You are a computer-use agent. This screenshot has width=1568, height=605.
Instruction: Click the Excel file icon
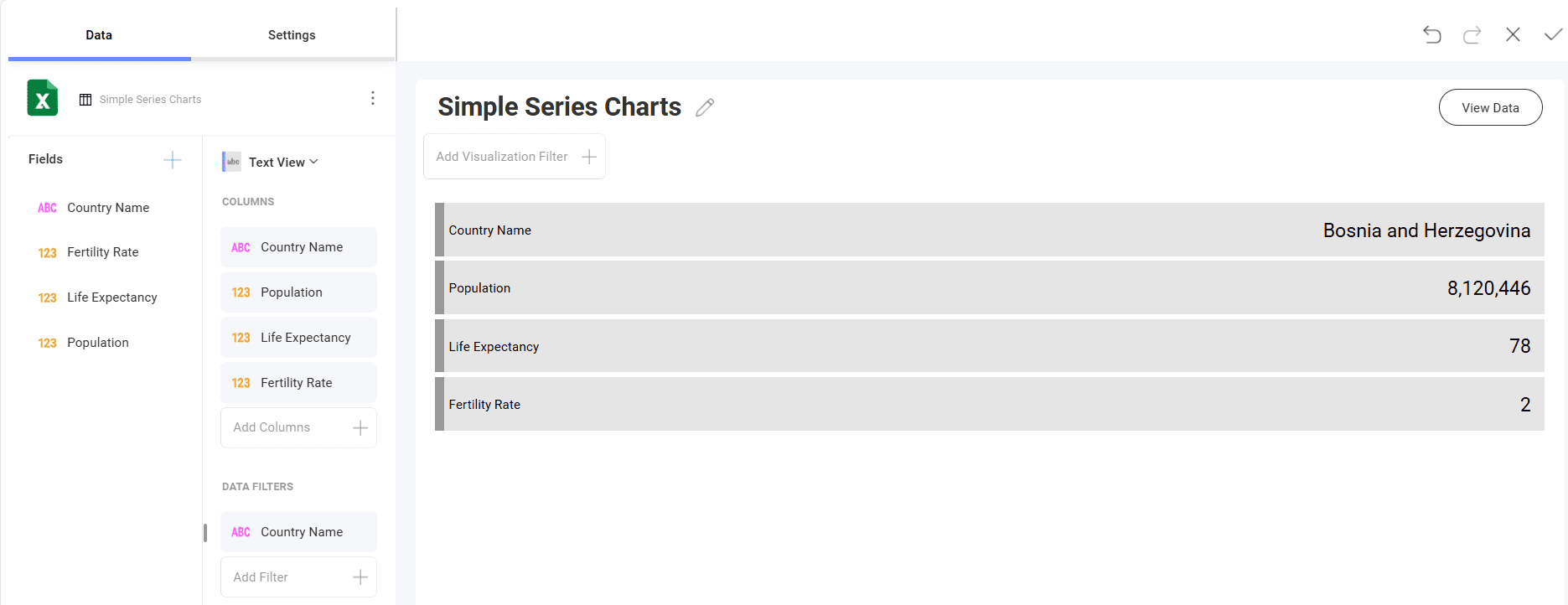pyautogui.click(x=43, y=98)
